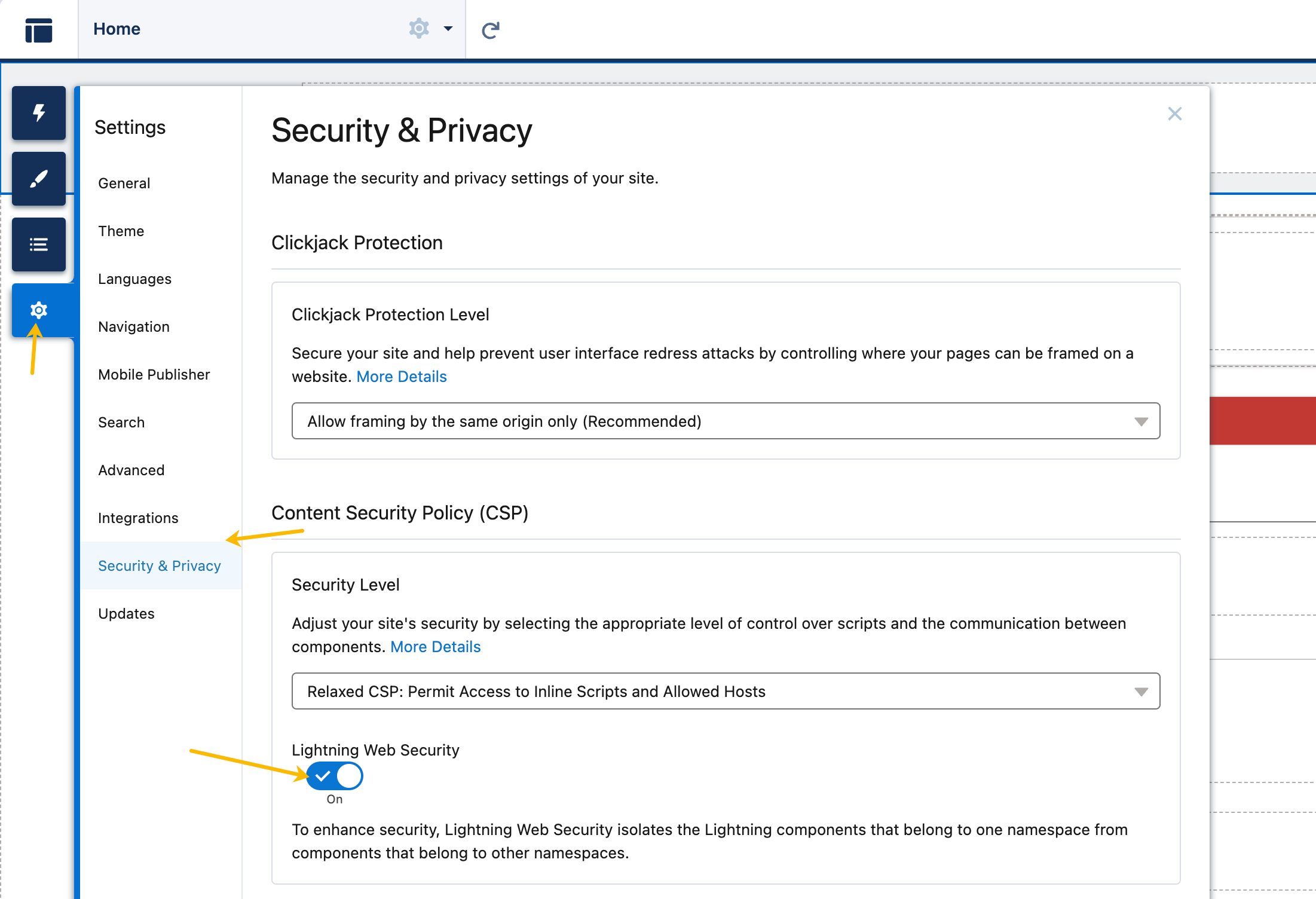Select the Integrations settings tab
Viewport: 1316px width, 899px height.
[x=138, y=518]
